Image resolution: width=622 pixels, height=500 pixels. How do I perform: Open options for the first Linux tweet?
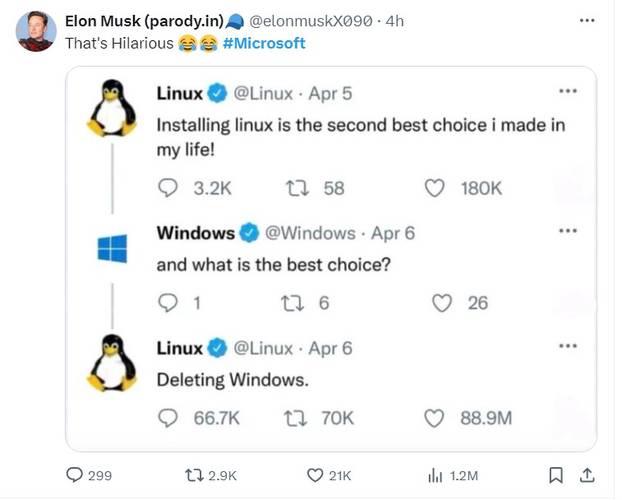(567, 92)
